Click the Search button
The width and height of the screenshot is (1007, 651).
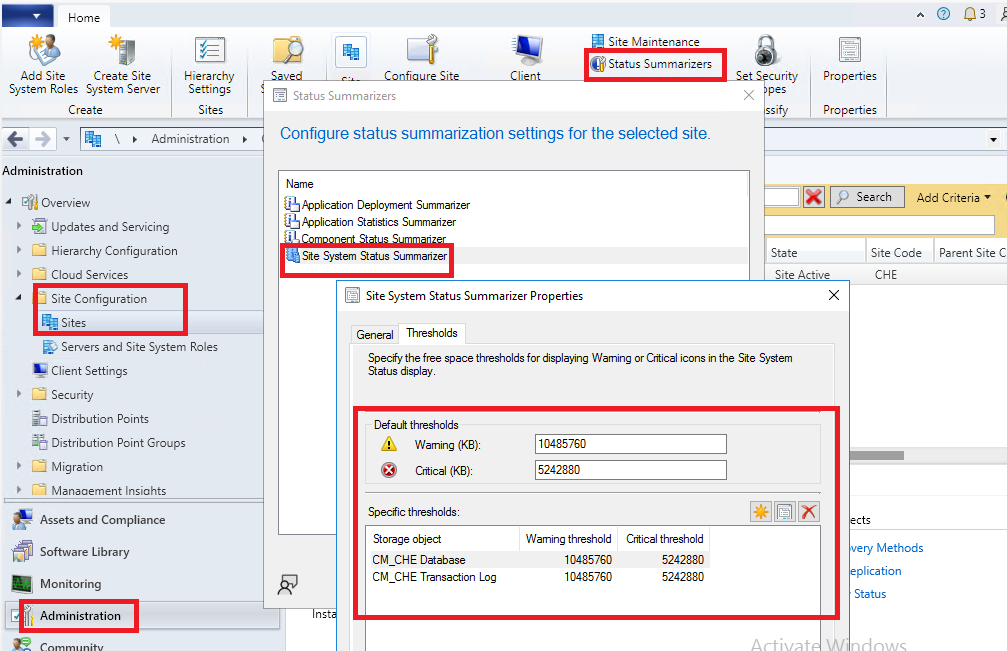pos(866,197)
